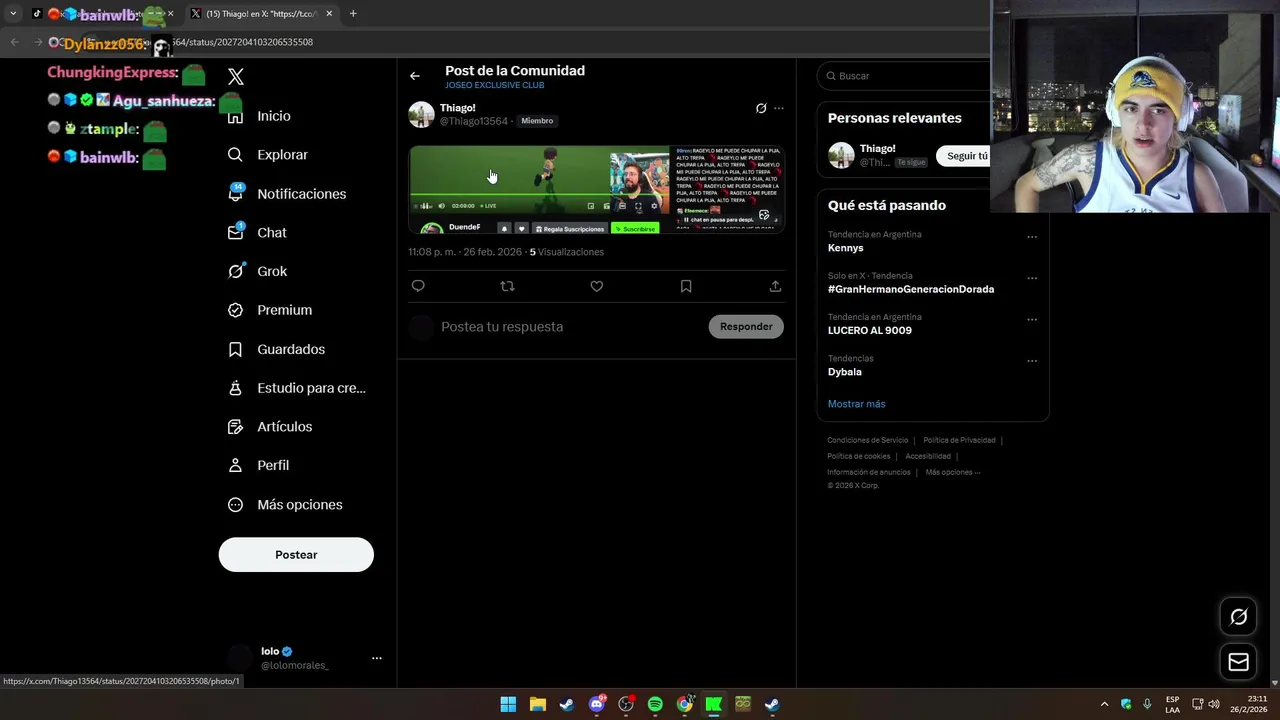The width and height of the screenshot is (1280, 720).
Task: Open the three-dot menu next to LUCERO AL 9009
Action: [1032, 320]
